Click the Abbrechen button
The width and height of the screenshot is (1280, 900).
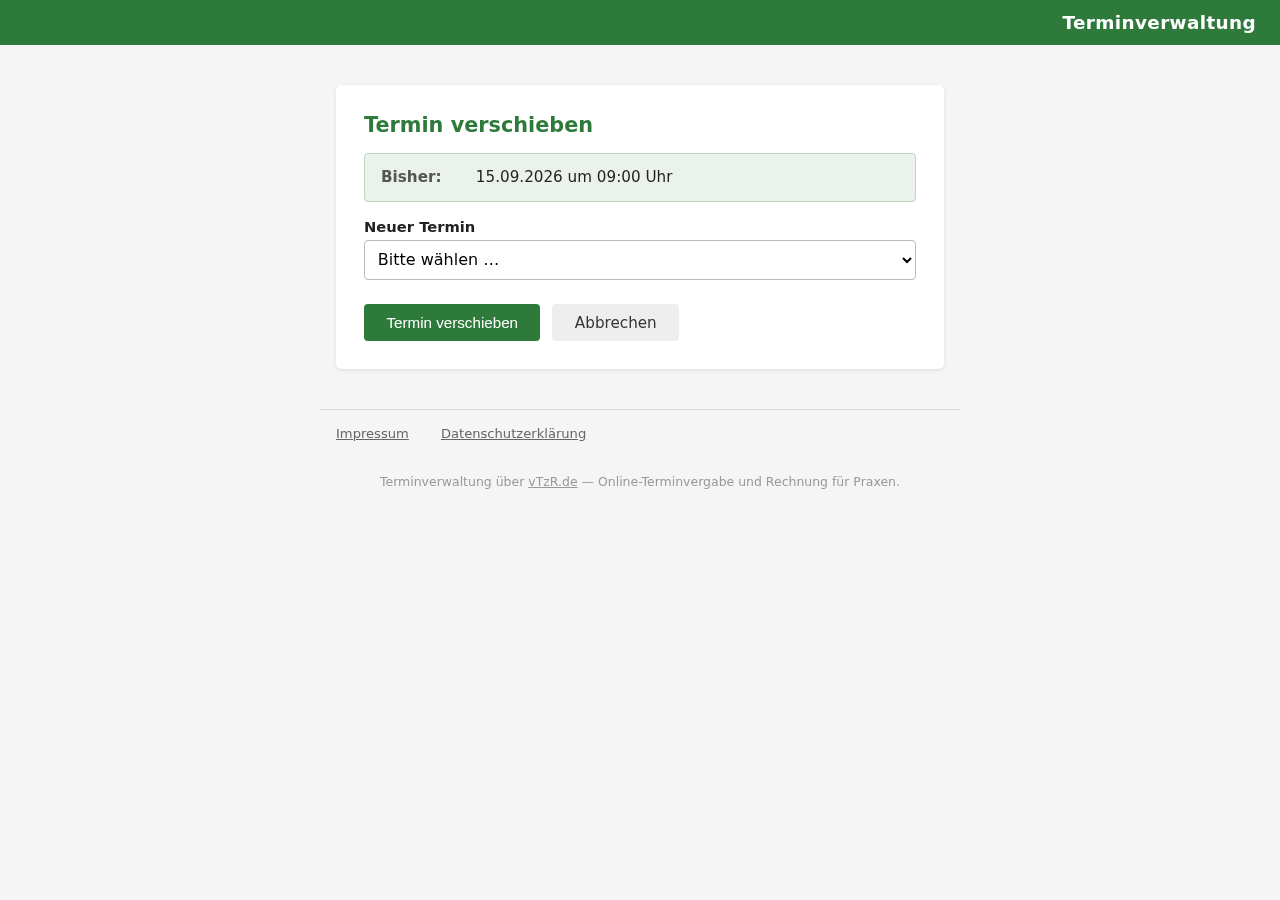[x=615, y=323]
